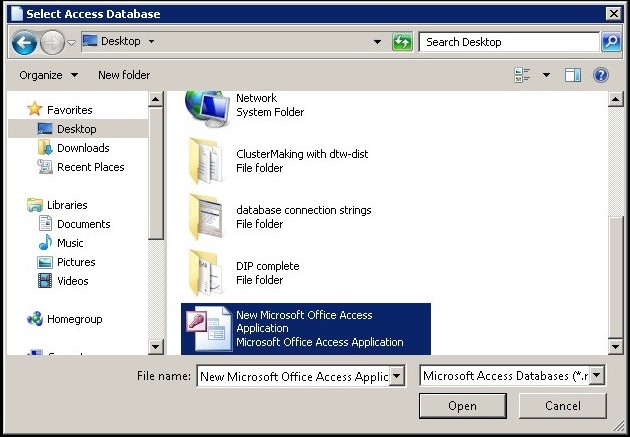Click the Access application file icon
This screenshot has height=437, width=630.
209,329
